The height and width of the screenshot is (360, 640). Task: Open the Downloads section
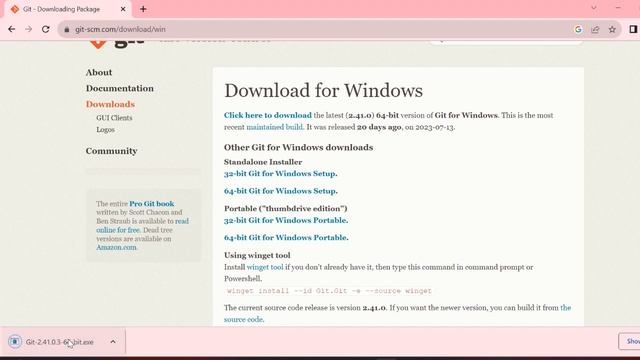110,104
